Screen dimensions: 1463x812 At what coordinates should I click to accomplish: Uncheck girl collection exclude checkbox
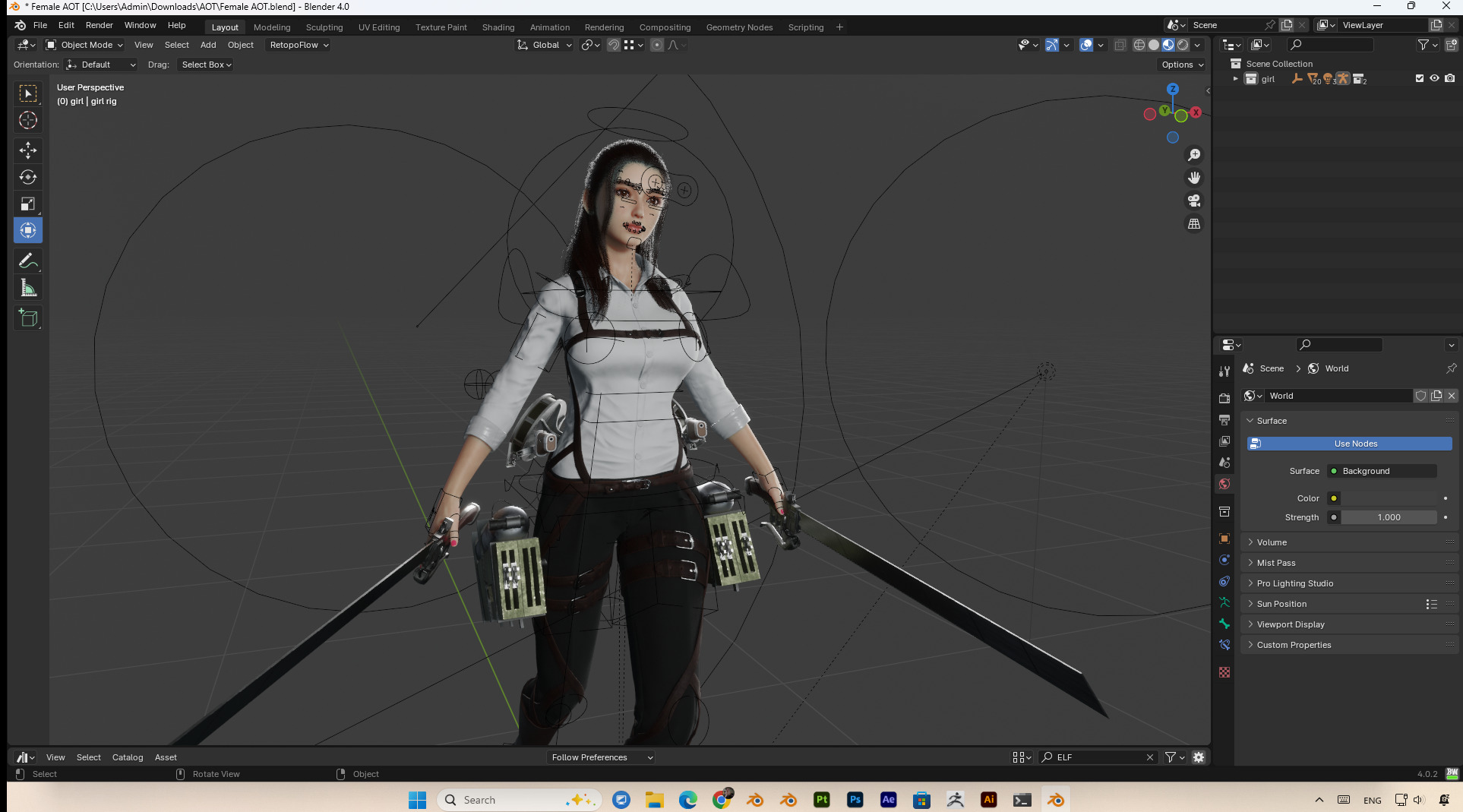[1420, 78]
